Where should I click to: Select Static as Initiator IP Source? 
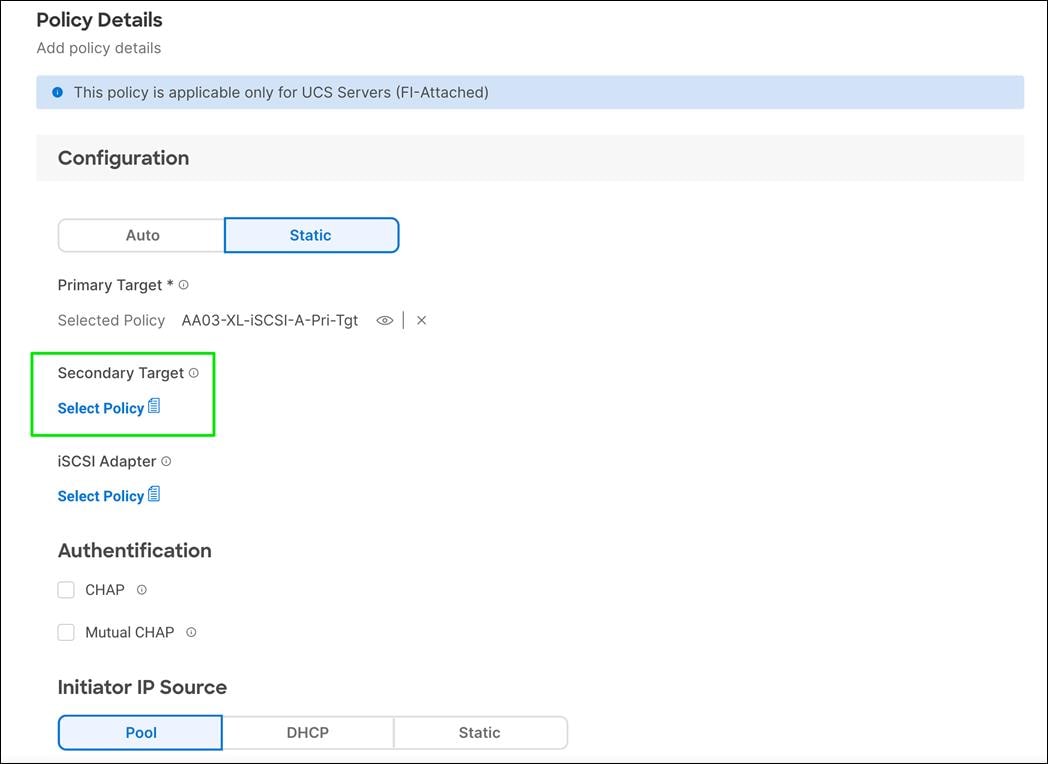point(480,732)
